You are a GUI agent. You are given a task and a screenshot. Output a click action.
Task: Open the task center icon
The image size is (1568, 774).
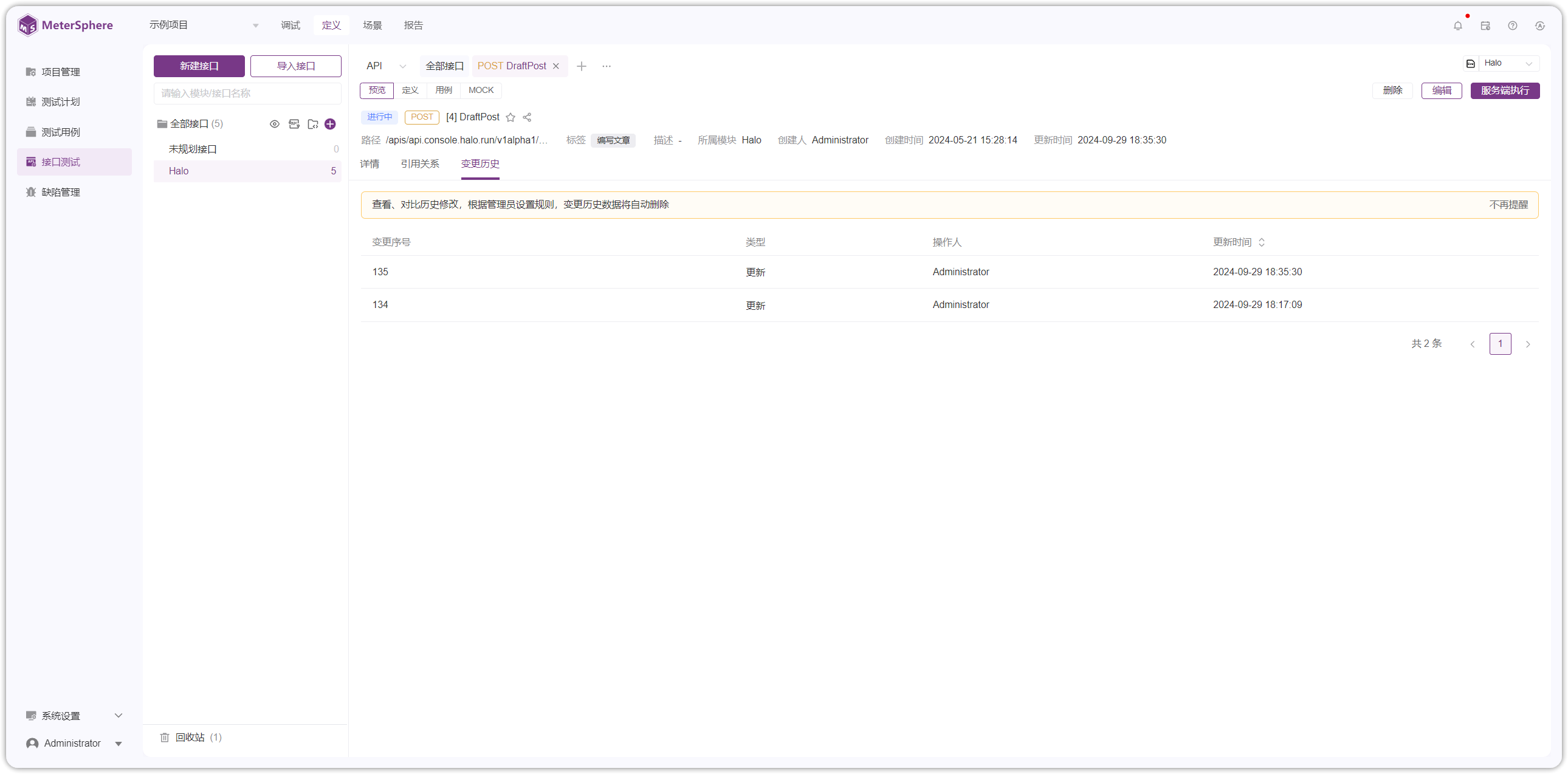pyautogui.click(x=1485, y=26)
